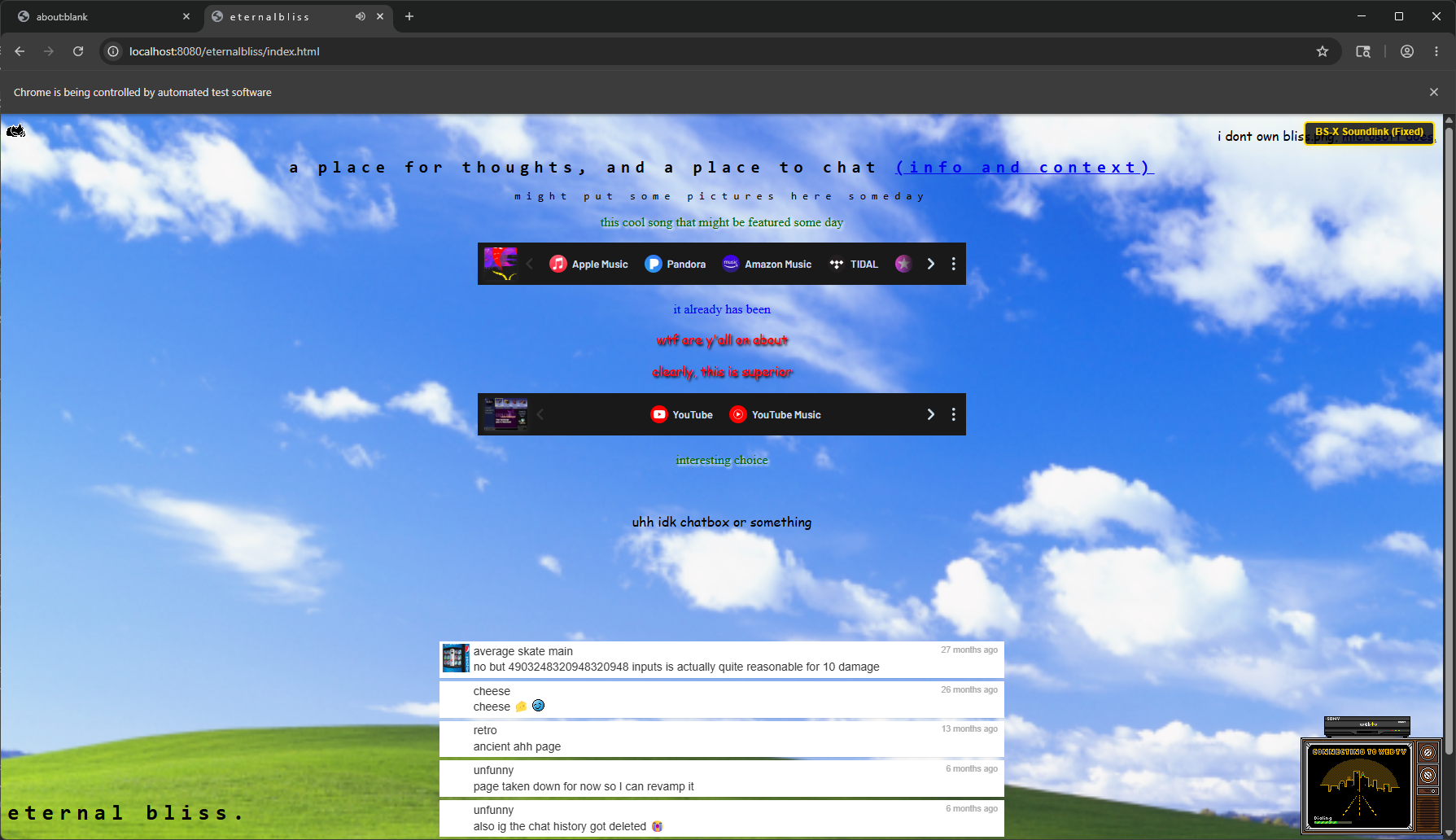Show previous services in the Apple Music widget
This screenshot has height=840, width=1456.
pos(530,264)
